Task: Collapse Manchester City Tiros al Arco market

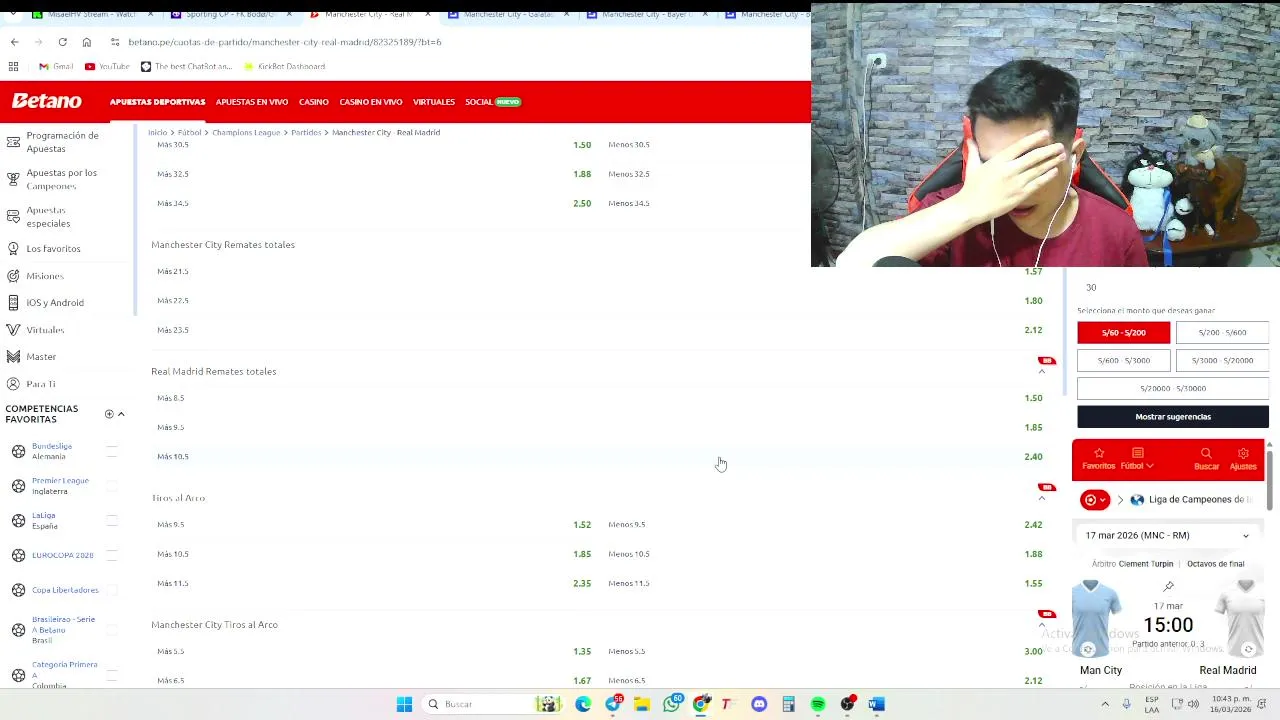Action: [1041, 625]
